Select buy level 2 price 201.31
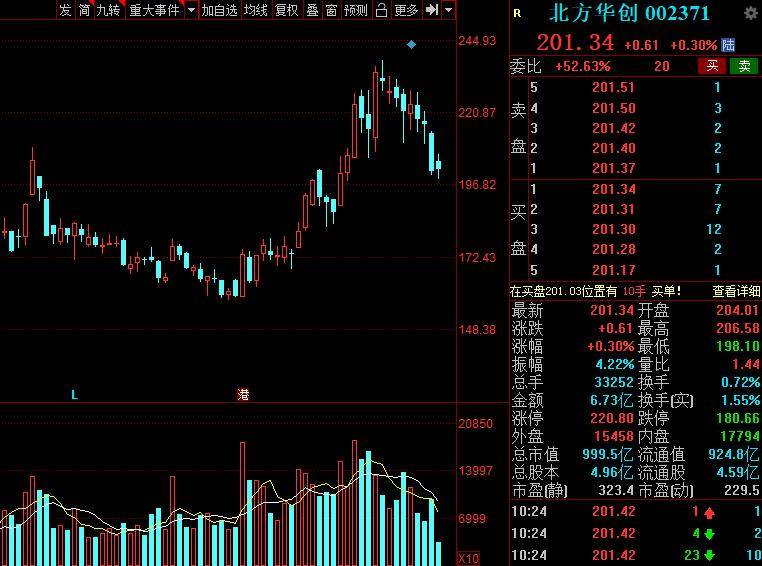 click(613, 209)
